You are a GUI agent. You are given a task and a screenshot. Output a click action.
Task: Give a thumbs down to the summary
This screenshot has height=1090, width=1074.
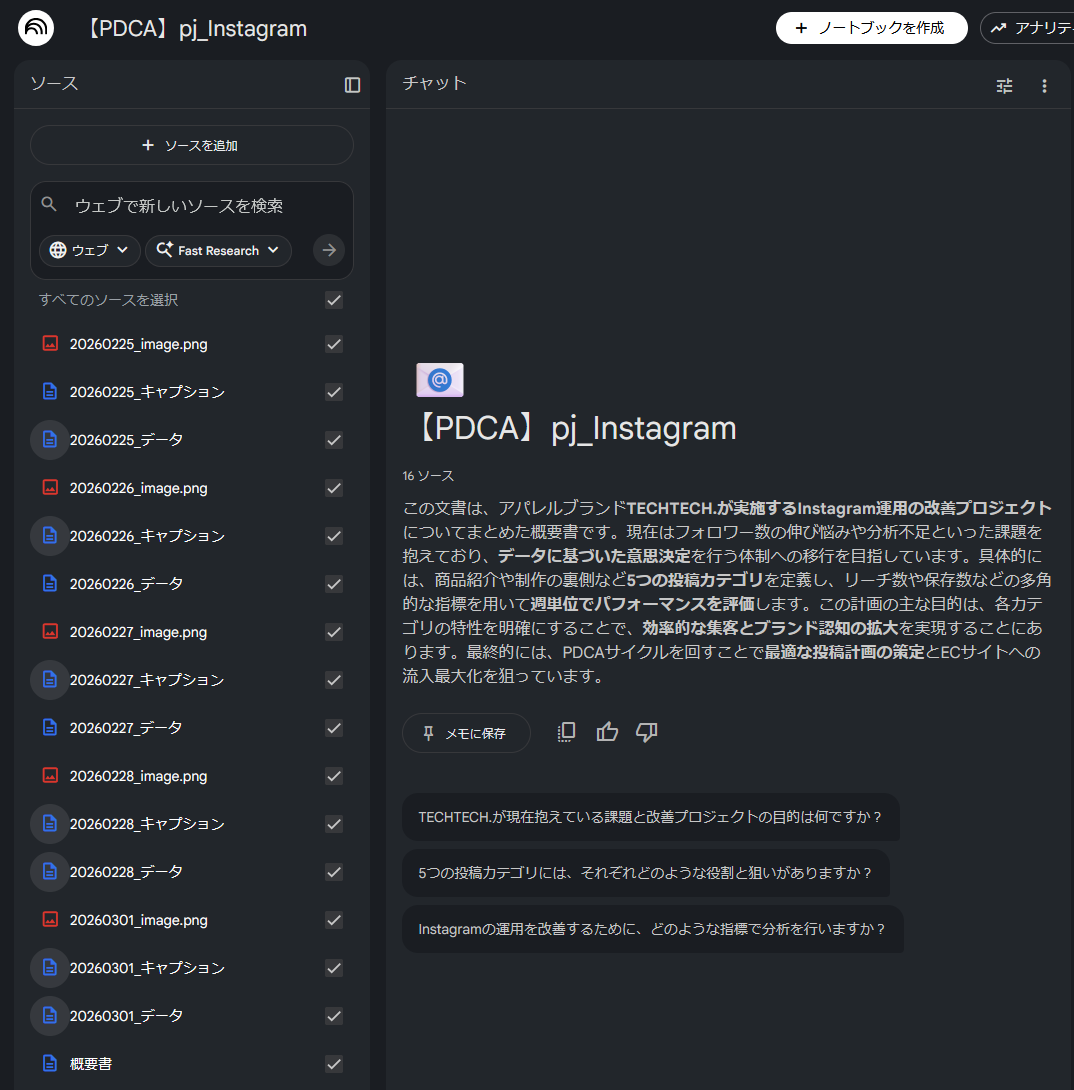tap(646, 731)
